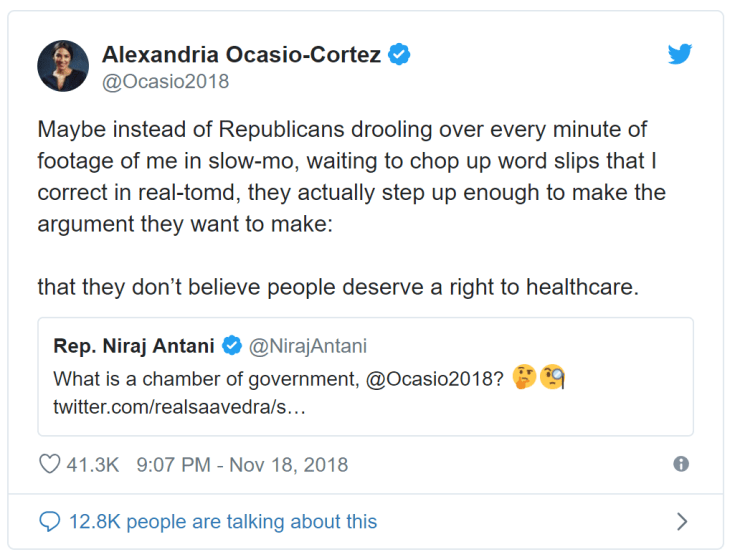Click the heart icon to like the tweet
The image size is (735, 557).
tap(49, 464)
